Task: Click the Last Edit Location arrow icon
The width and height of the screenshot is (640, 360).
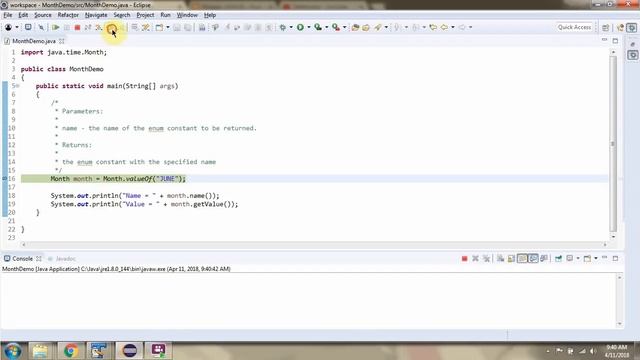Action: click(433, 27)
